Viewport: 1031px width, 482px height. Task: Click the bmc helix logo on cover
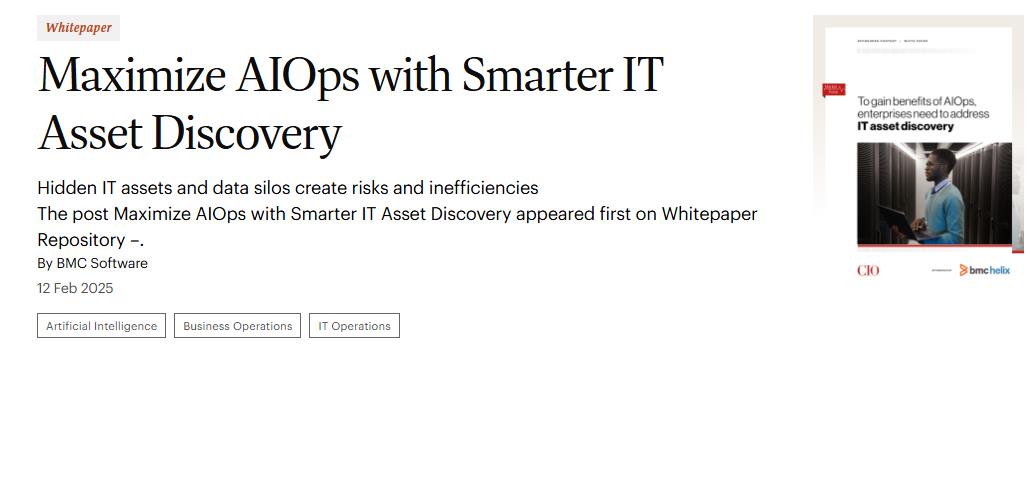(x=985, y=270)
